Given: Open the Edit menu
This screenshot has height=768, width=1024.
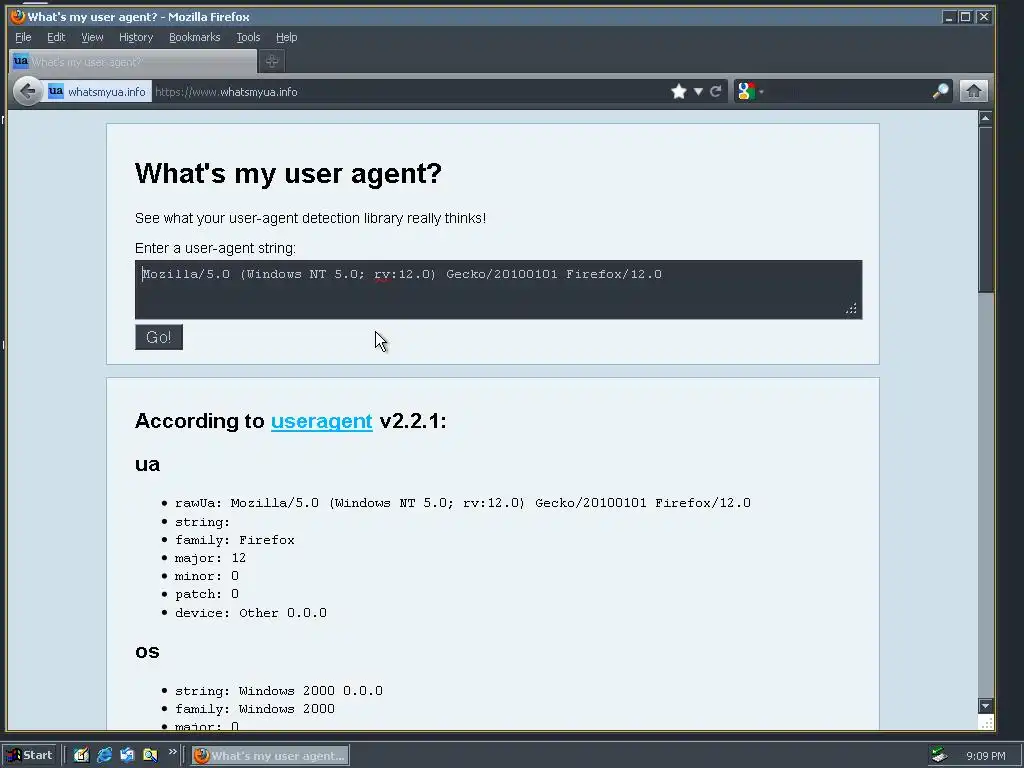Looking at the screenshot, I should pos(56,37).
